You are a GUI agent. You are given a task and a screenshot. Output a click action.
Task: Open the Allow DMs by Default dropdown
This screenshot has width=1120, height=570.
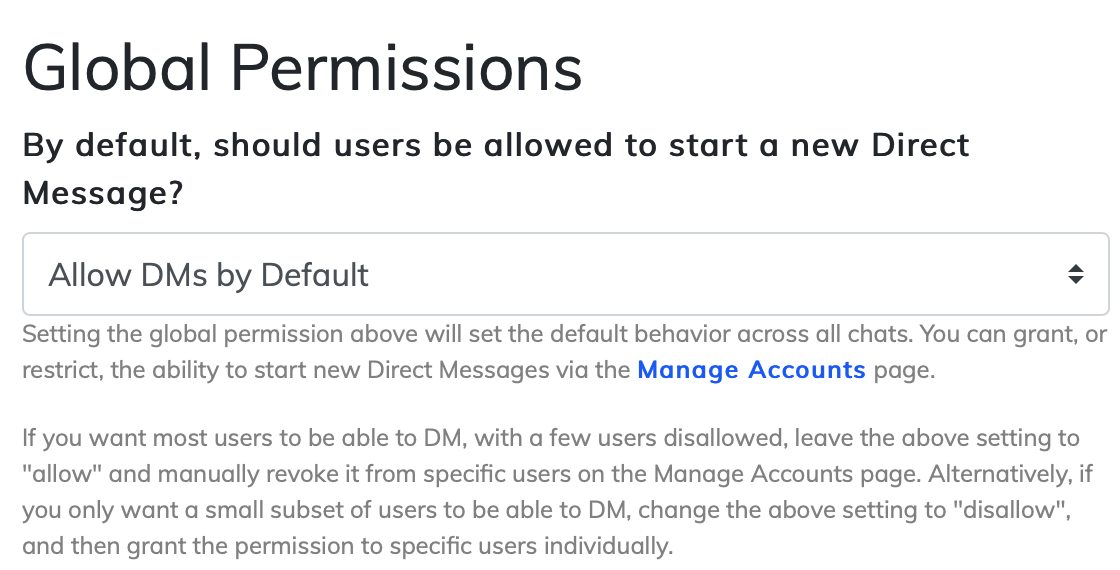565,274
